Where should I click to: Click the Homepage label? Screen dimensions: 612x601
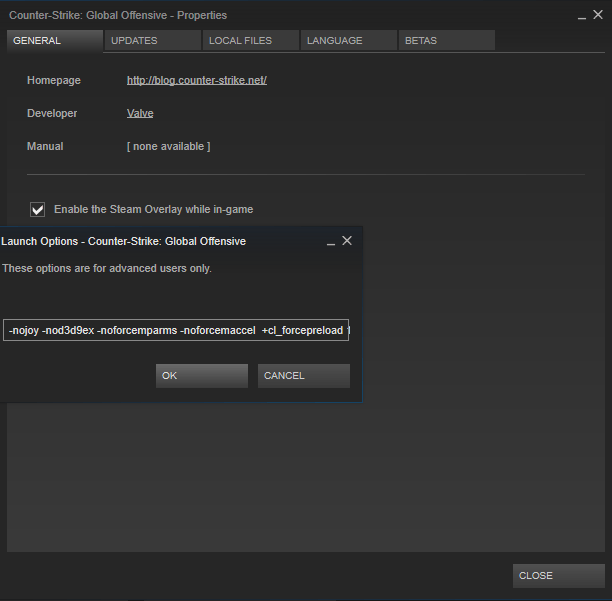(x=54, y=80)
